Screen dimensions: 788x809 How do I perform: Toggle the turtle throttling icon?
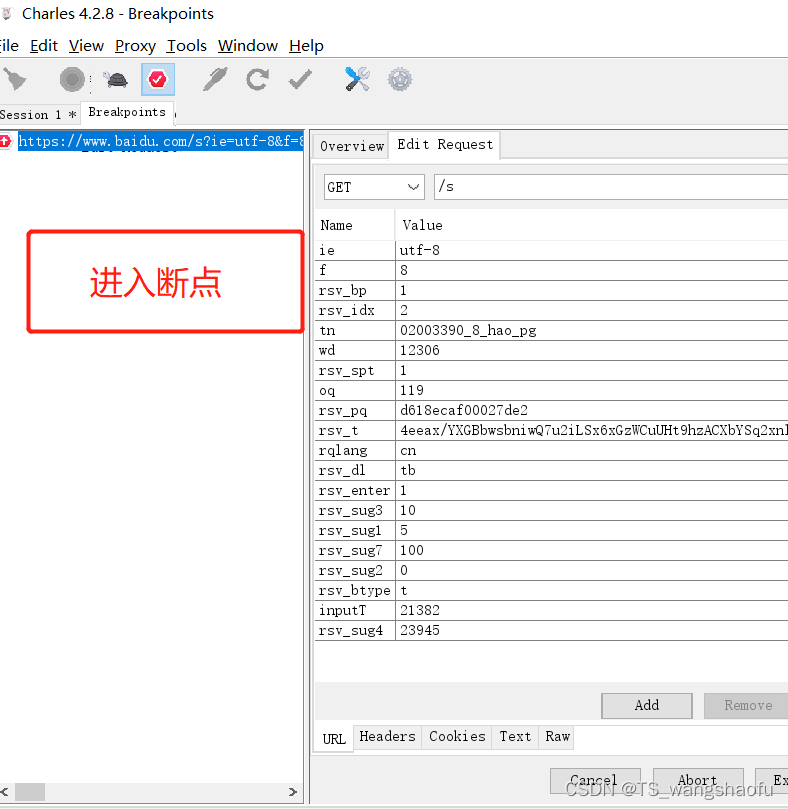tap(115, 80)
